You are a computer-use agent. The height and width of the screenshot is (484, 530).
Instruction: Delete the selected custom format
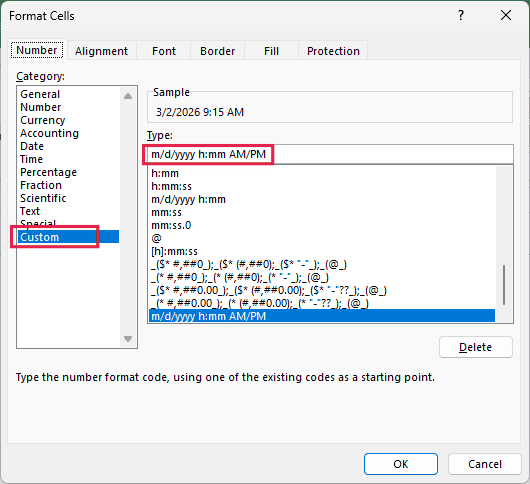click(x=476, y=347)
